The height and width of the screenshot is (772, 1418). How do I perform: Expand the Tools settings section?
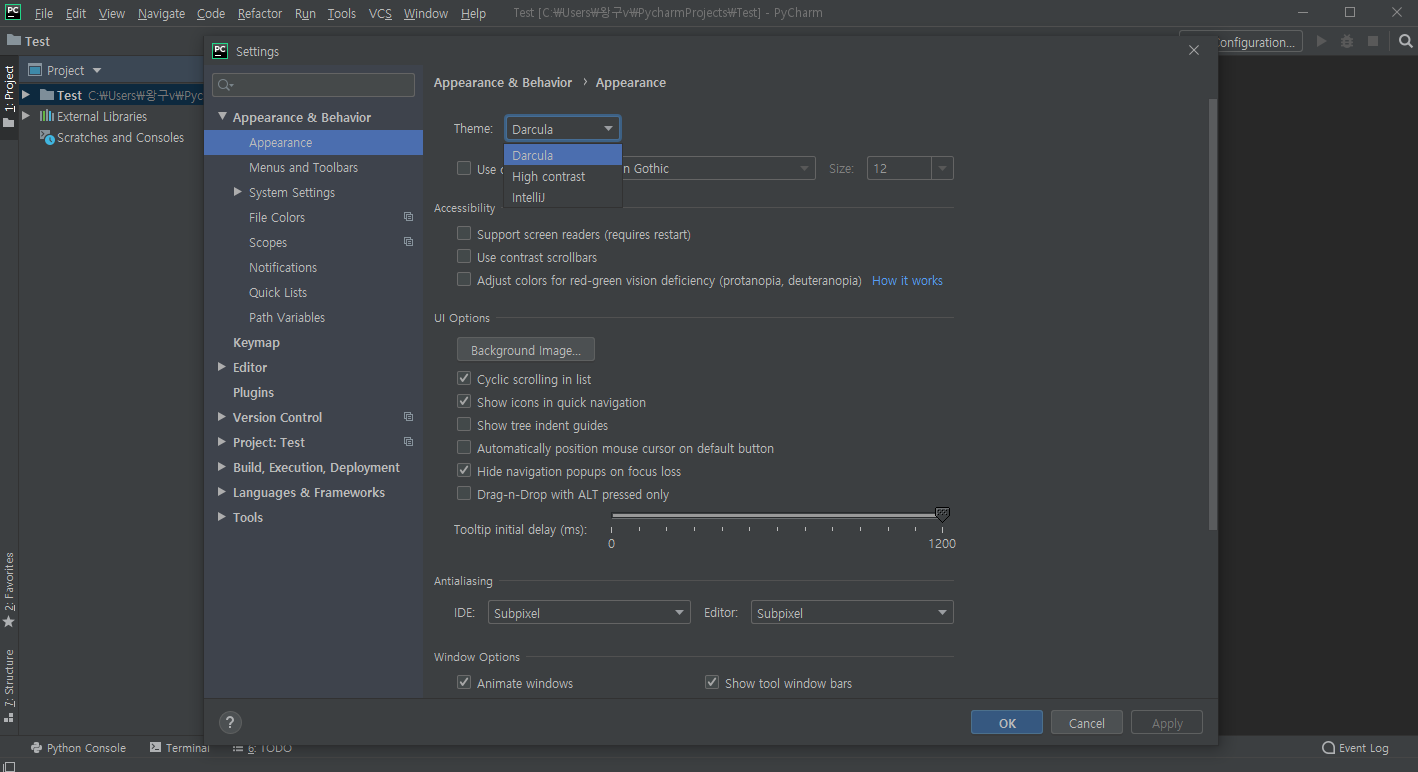[x=222, y=517]
